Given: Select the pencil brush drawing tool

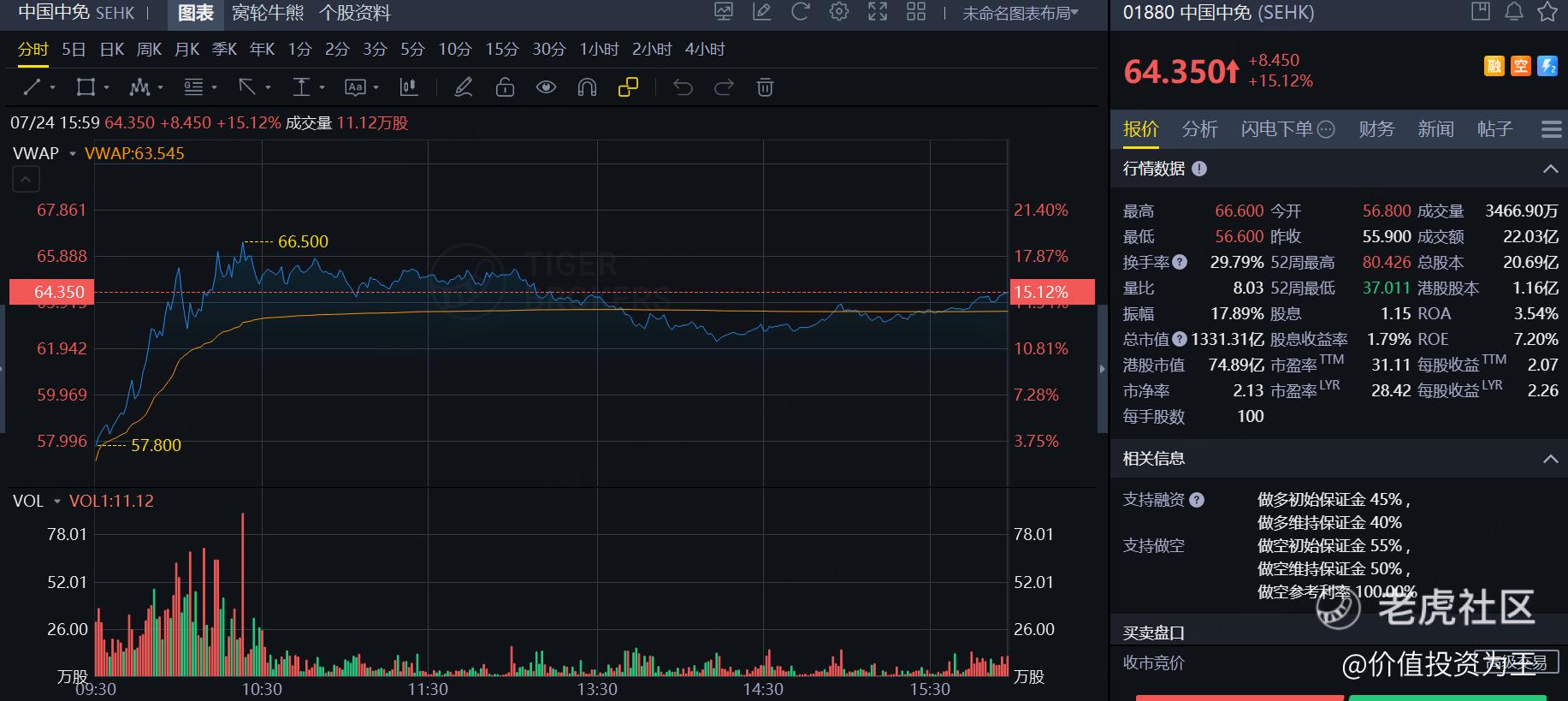Looking at the screenshot, I should click(463, 87).
